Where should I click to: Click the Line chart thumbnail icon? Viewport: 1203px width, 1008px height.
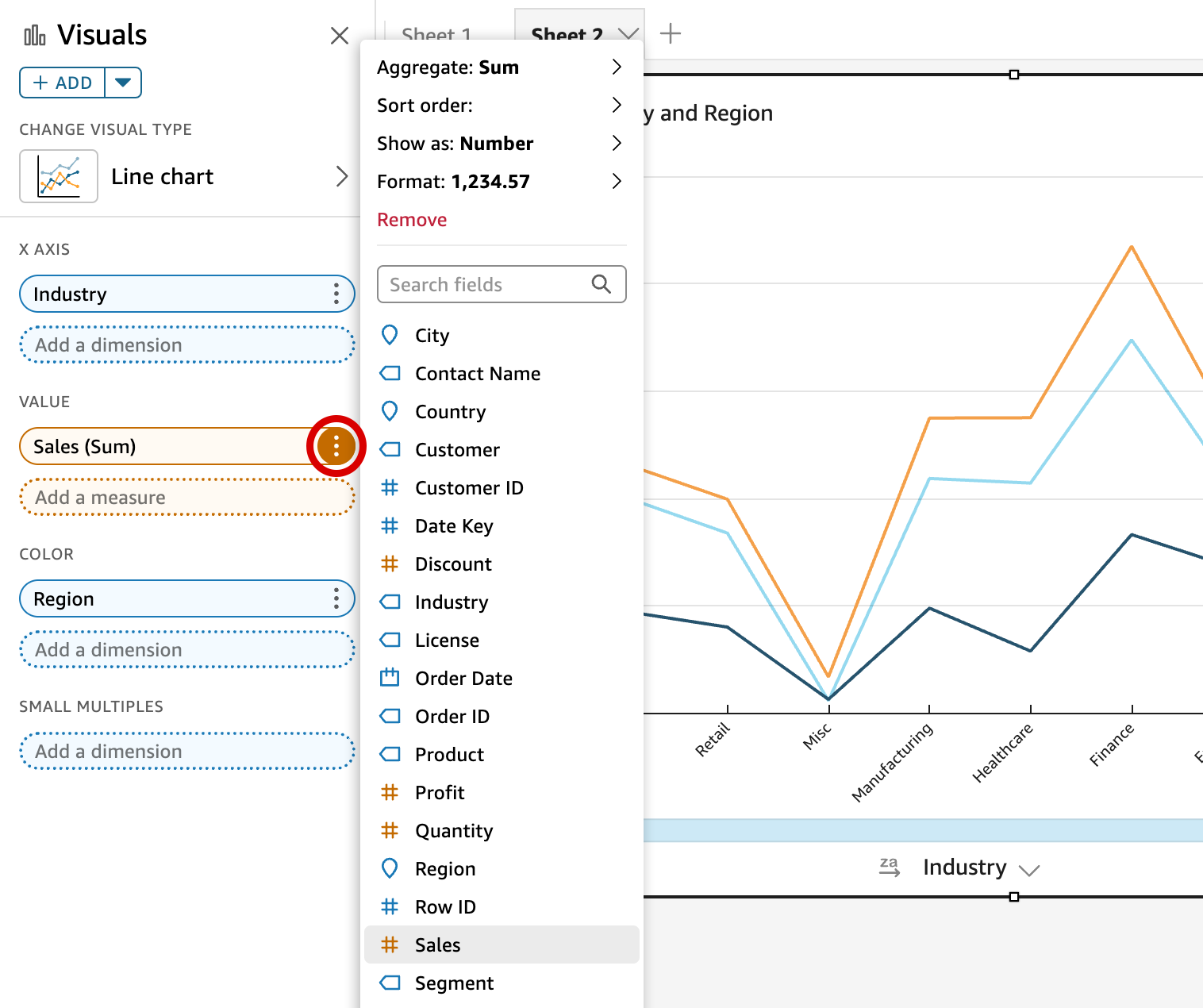pyautogui.click(x=59, y=176)
